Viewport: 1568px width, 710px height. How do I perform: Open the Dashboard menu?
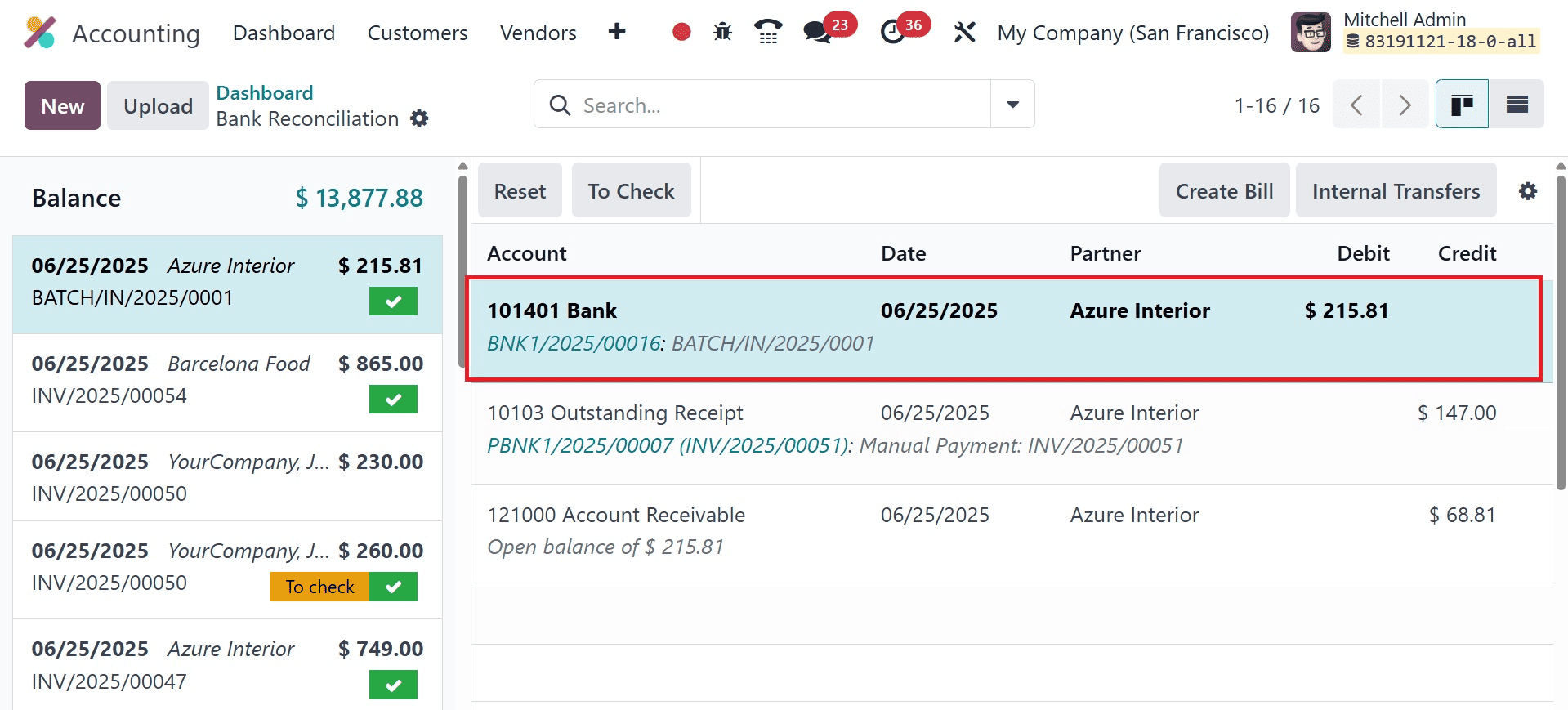point(284,33)
